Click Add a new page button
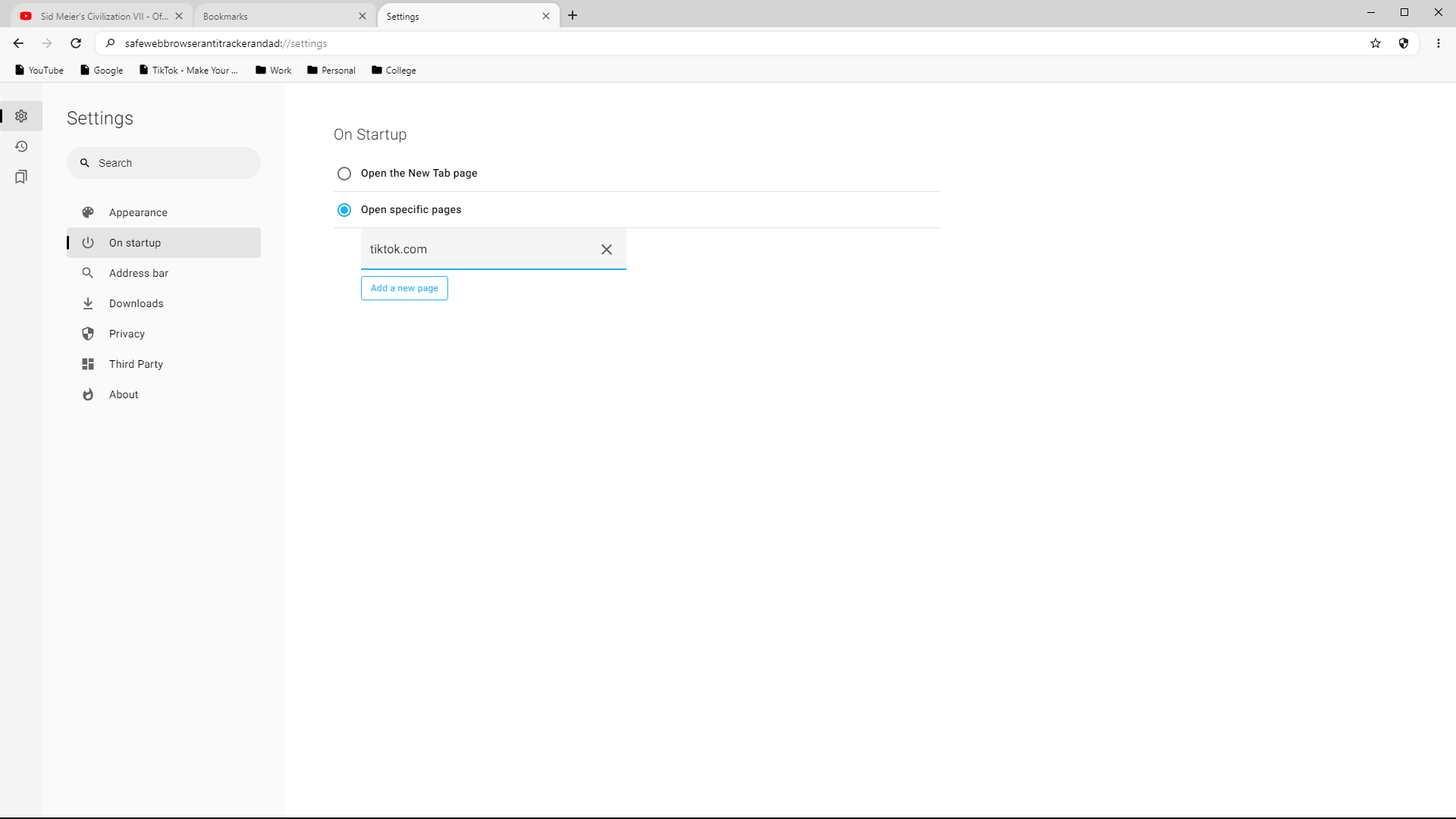Viewport: 1456px width, 819px height. (x=404, y=288)
